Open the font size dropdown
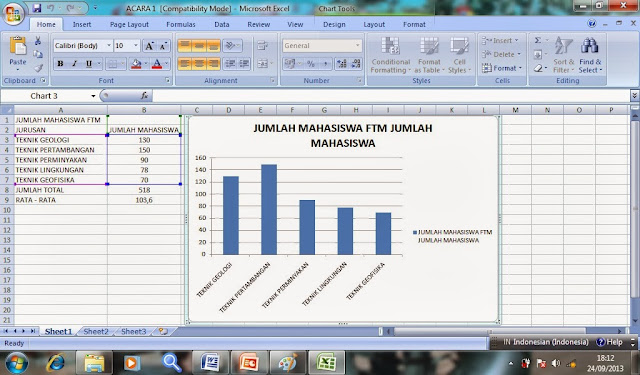 tap(136, 45)
